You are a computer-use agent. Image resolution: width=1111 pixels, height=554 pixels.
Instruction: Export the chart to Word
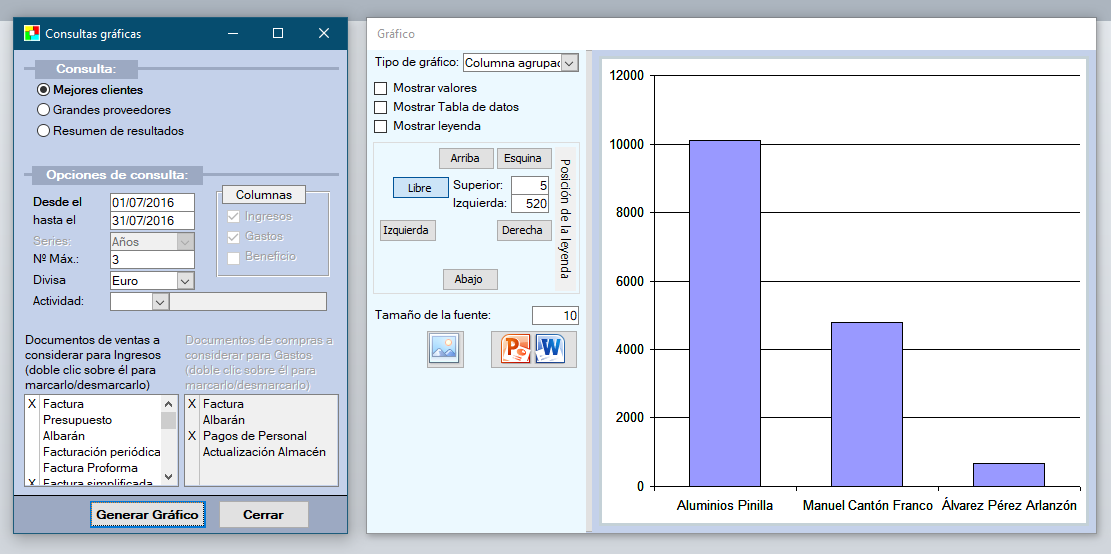point(551,349)
